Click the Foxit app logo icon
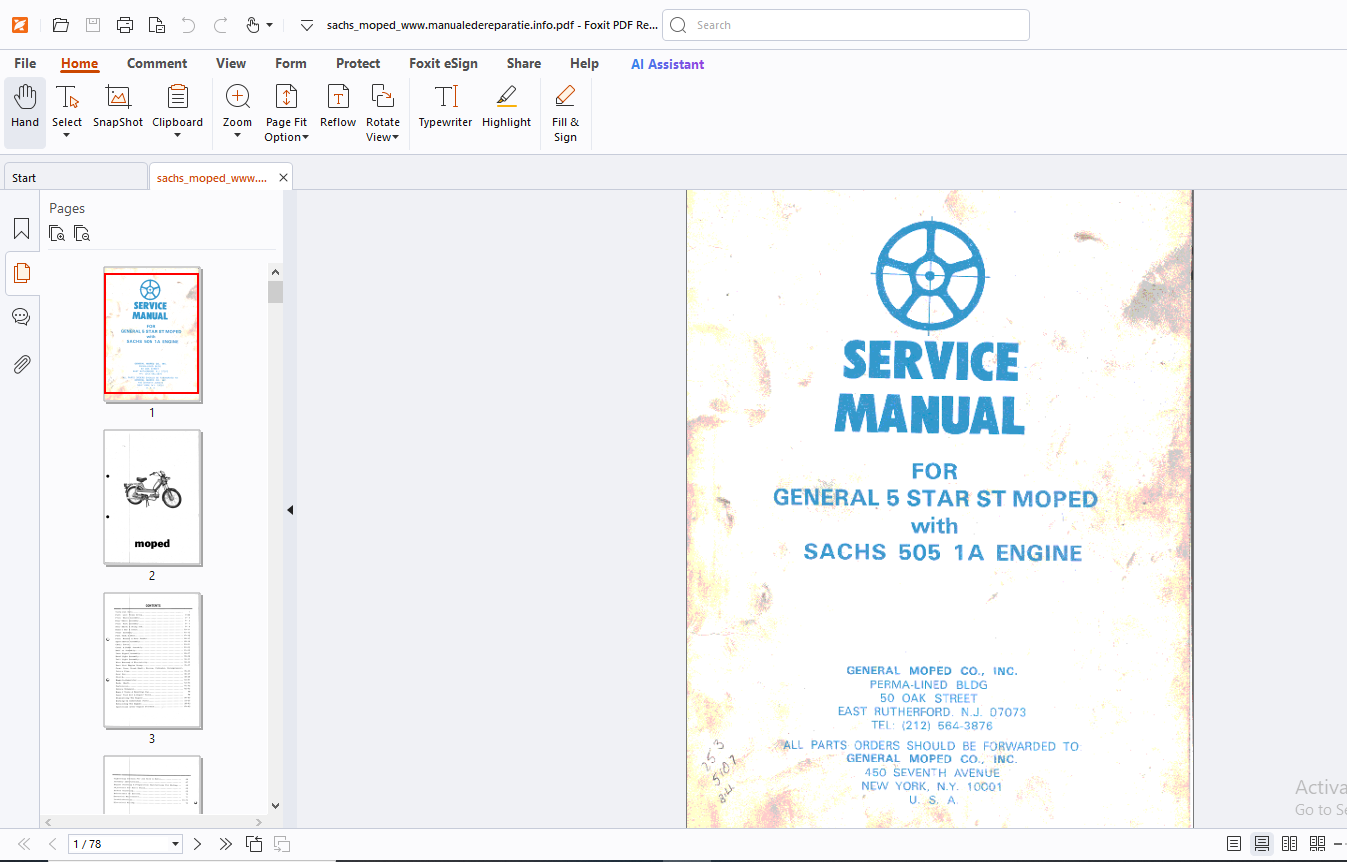The width and height of the screenshot is (1347, 862). pyautogui.click(x=20, y=25)
